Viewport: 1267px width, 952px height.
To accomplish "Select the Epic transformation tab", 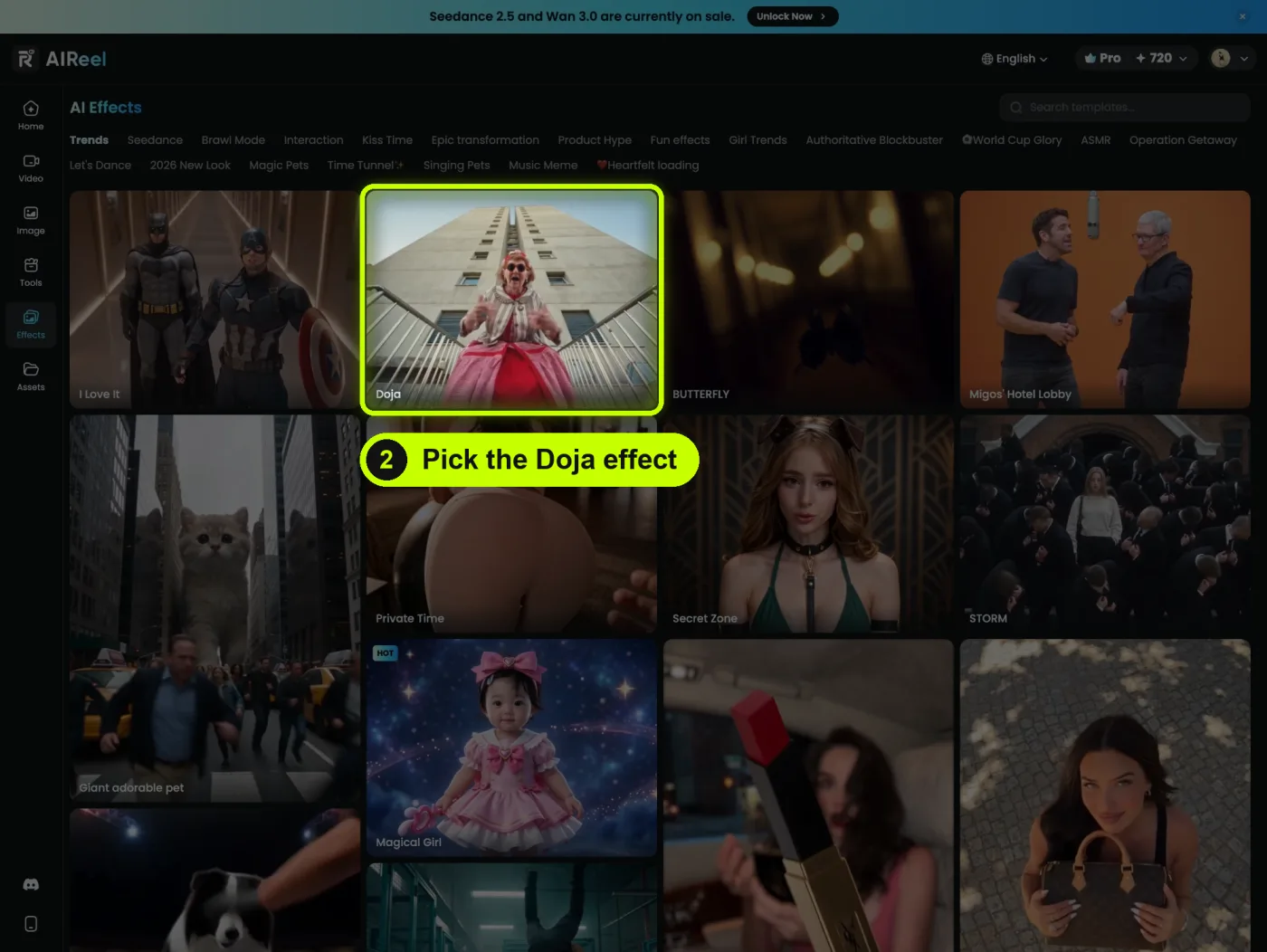I will 485,140.
